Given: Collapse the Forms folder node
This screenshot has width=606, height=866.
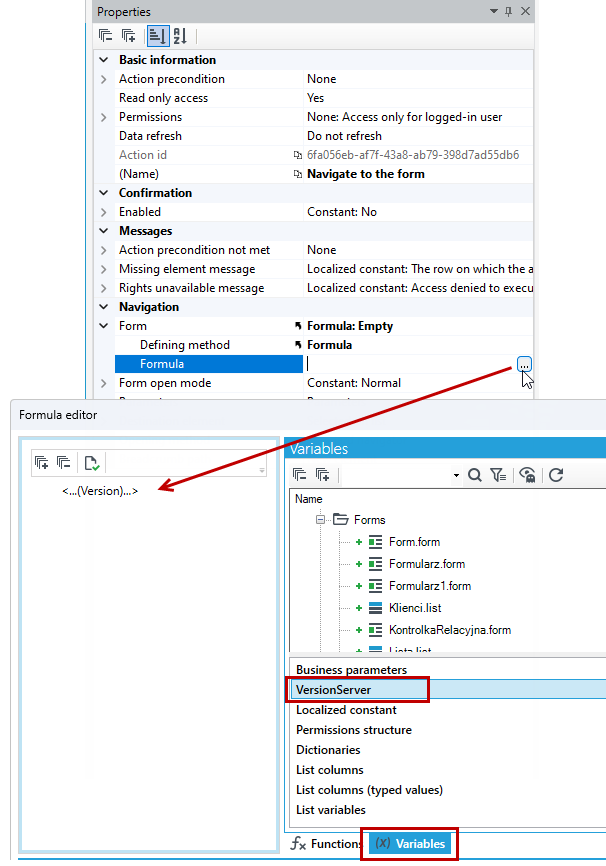Looking at the screenshot, I should click(320, 520).
